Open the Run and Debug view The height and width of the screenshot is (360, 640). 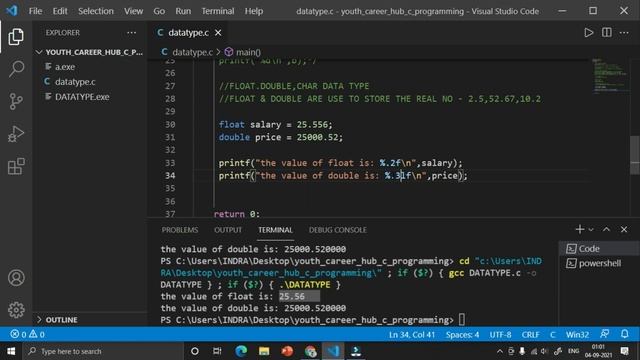coord(16,134)
